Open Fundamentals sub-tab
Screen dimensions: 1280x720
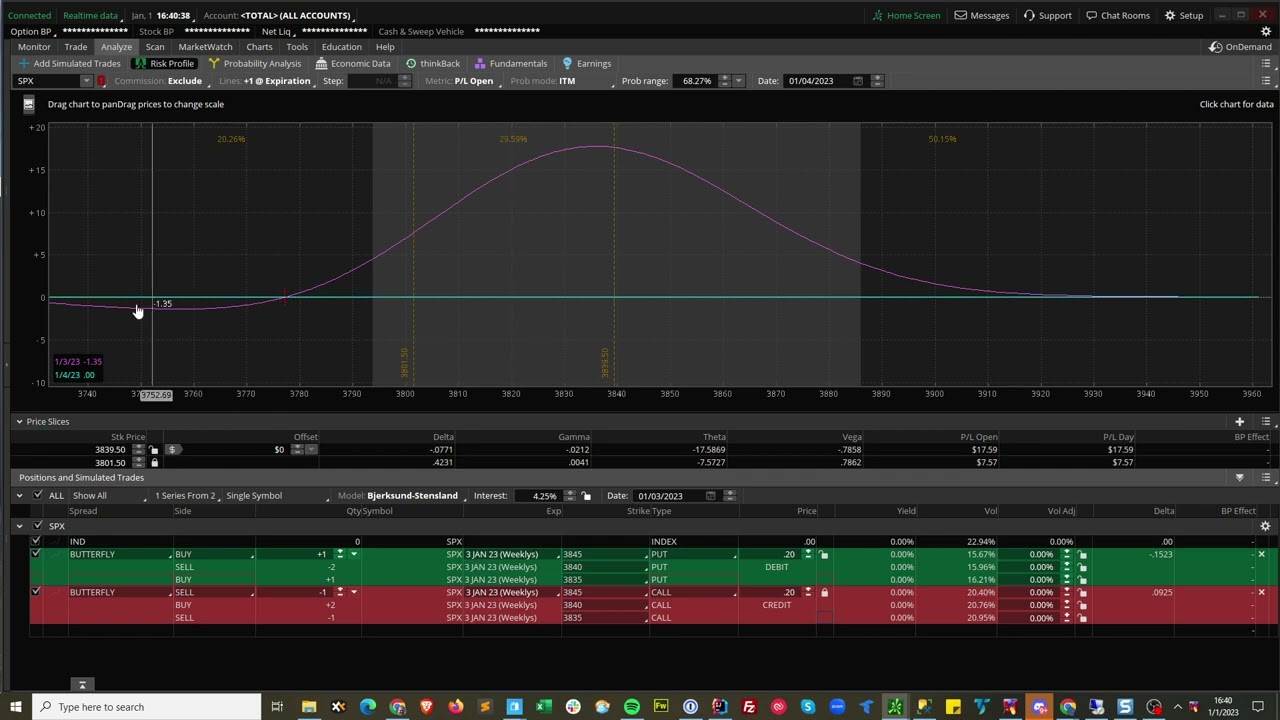tap(511, 63)
